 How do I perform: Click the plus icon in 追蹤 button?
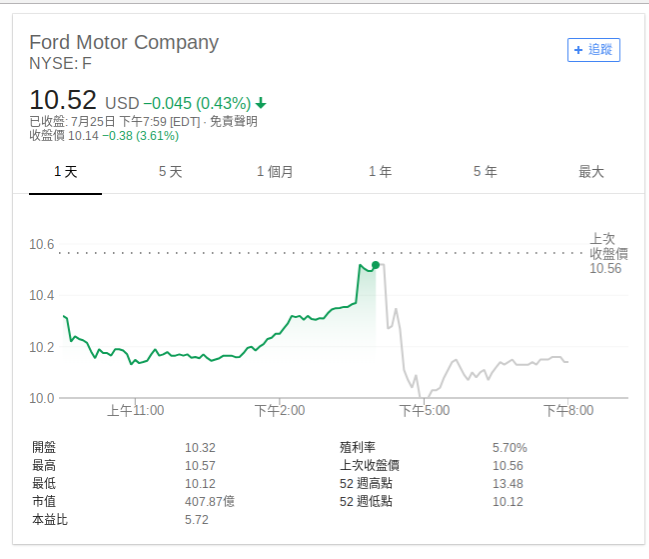pos(578,50)
